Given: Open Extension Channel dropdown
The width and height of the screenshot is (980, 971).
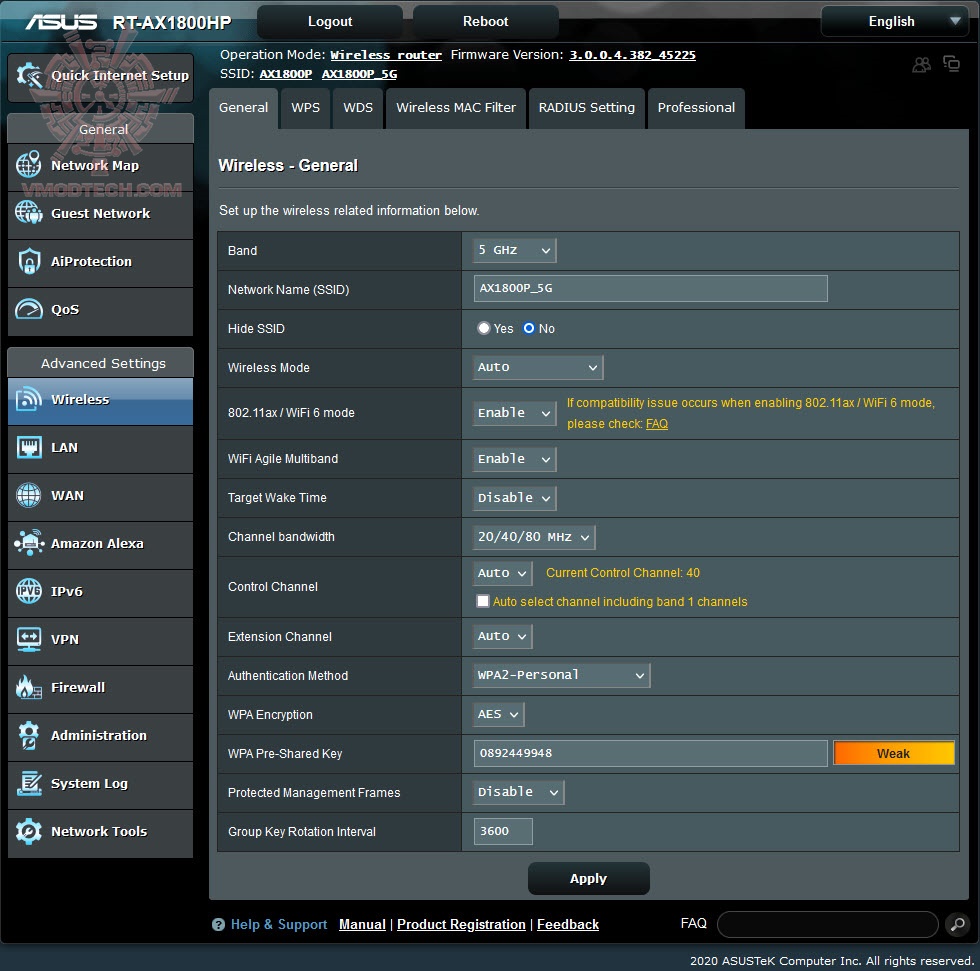Looking at the screenshot, I should tap(502, 636).
